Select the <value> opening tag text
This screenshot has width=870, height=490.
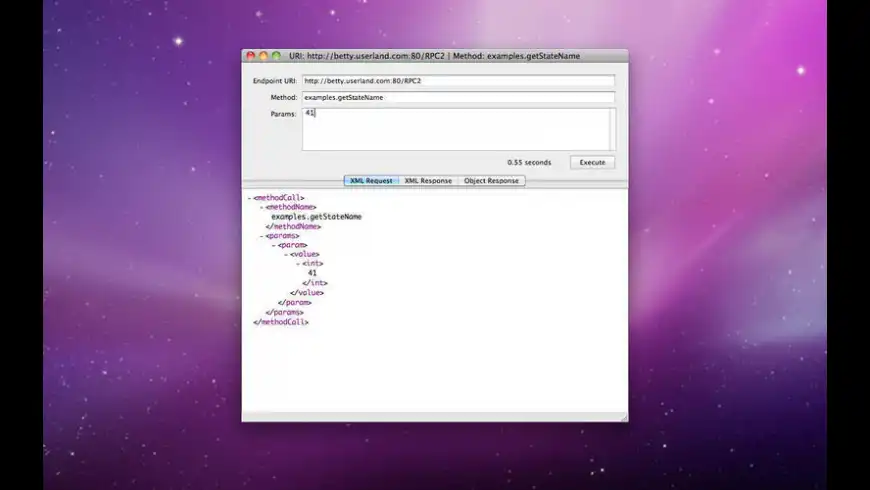[305, 254]
